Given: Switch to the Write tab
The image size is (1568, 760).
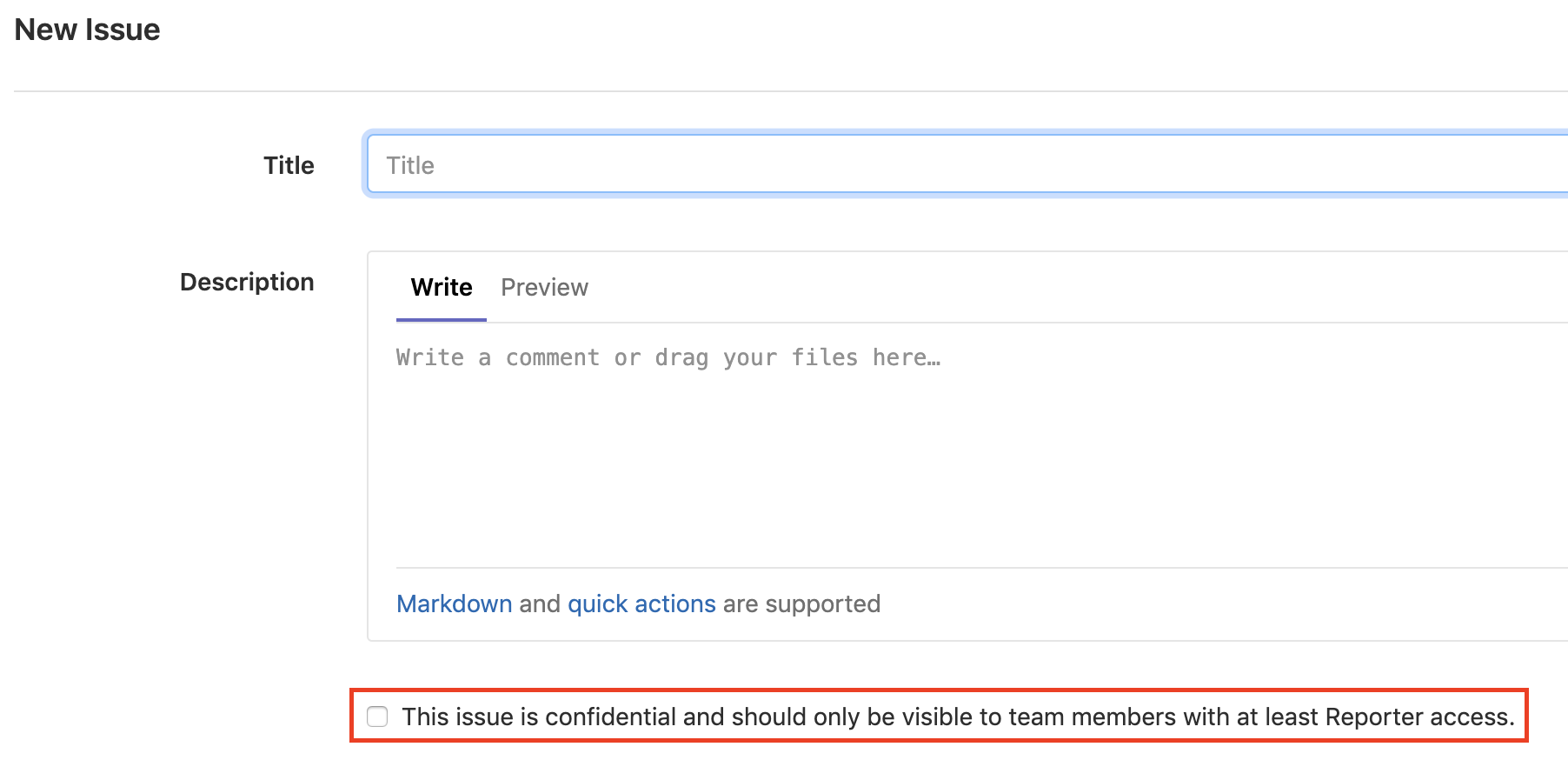Looking at the screenshot, I should (442, 287).
